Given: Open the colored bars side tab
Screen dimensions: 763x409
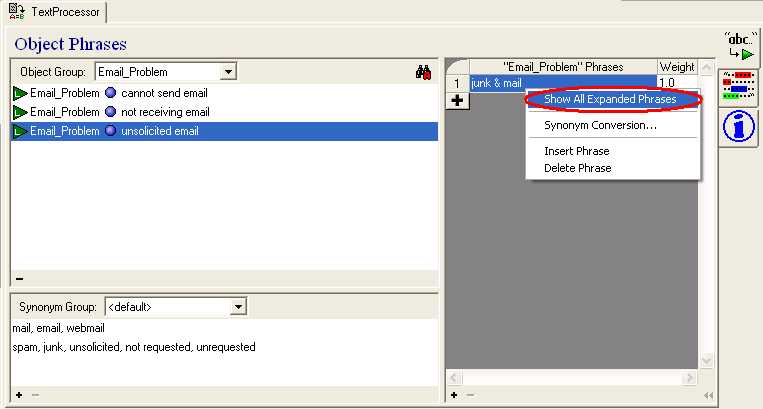Looking at the screenshot, I should pyautogui.click(x=739, y=88).
